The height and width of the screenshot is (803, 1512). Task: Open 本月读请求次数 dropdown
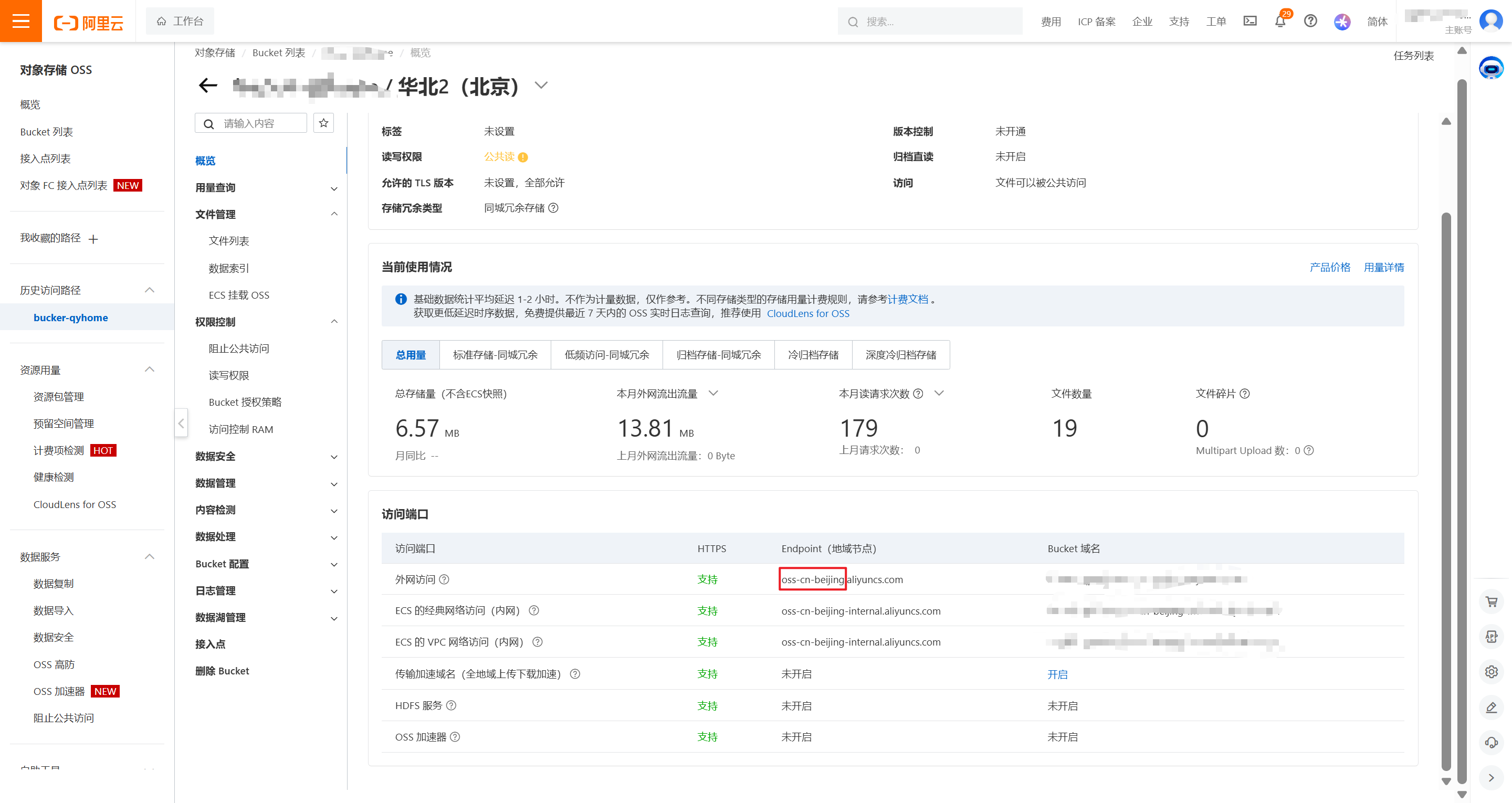939,393
